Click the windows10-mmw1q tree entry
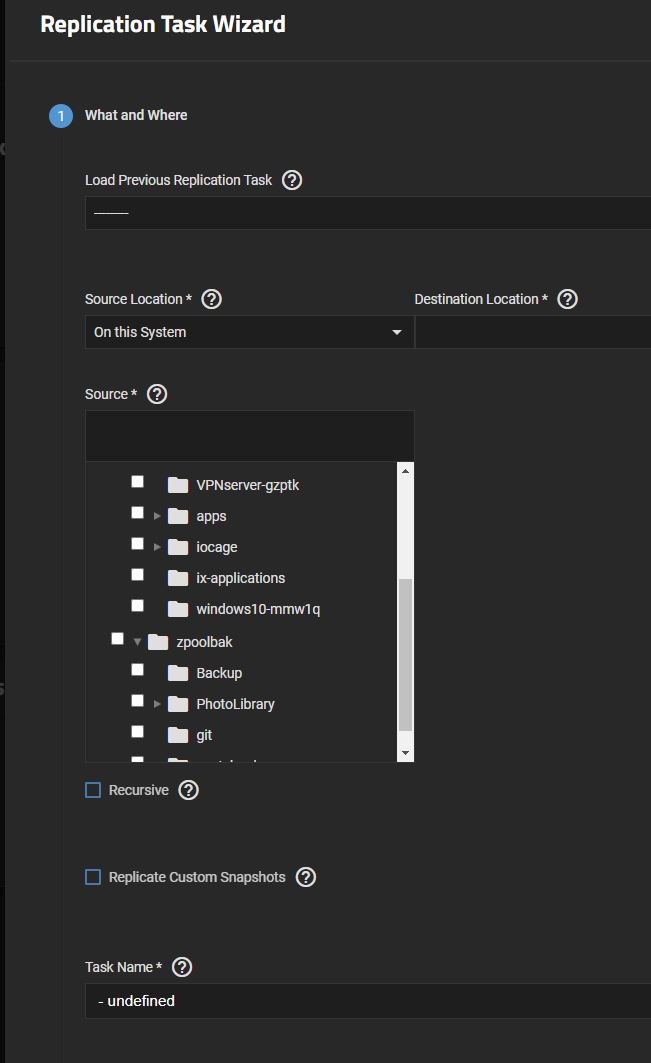 click(257, 609)
